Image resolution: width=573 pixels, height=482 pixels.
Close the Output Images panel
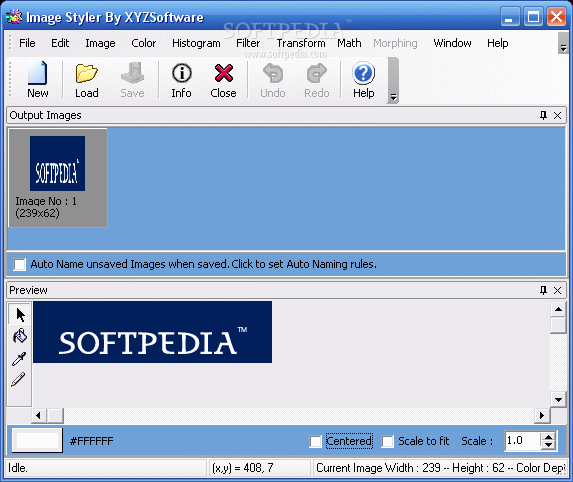[557, 115]
